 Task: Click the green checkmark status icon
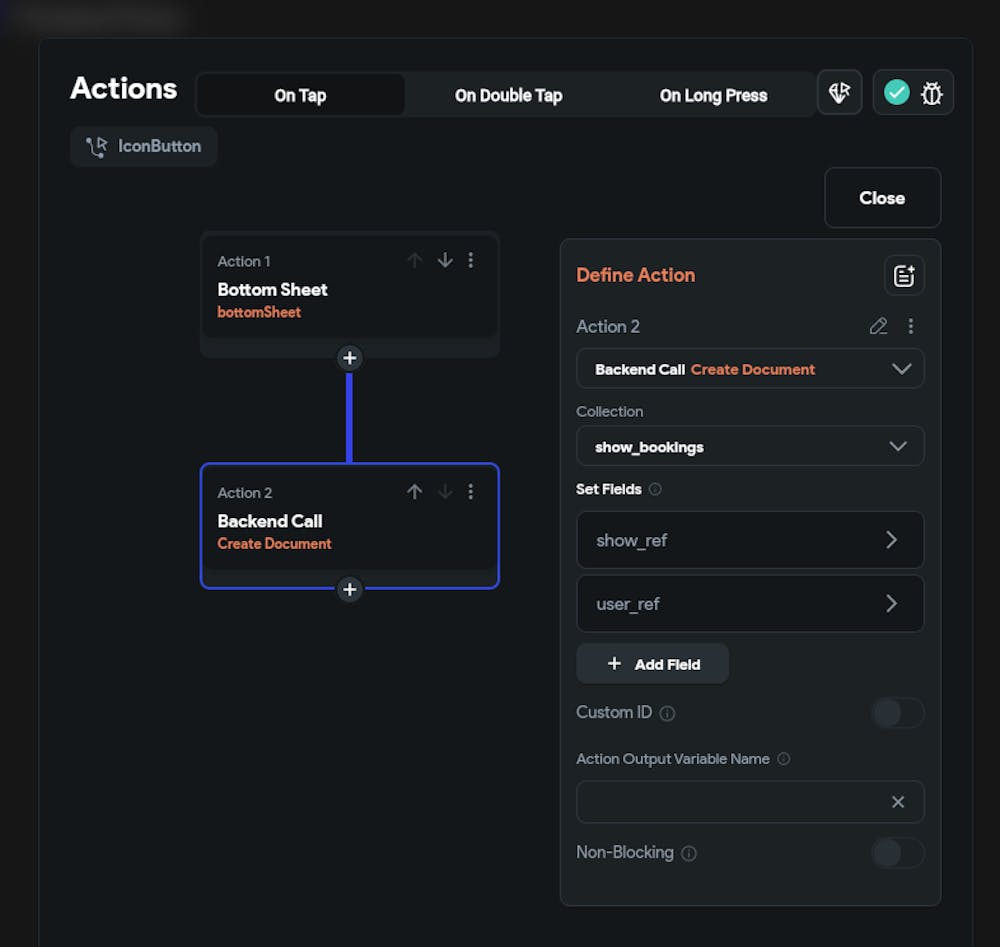[896, 92]
